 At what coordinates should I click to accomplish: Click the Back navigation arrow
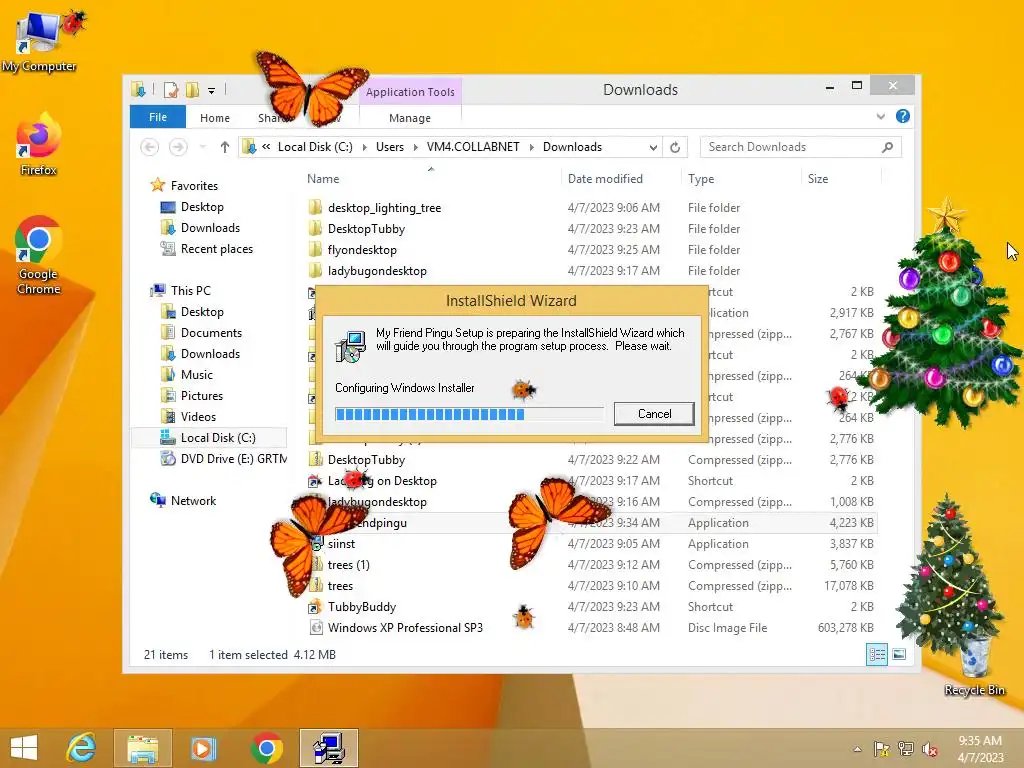(x=150, y=148)
